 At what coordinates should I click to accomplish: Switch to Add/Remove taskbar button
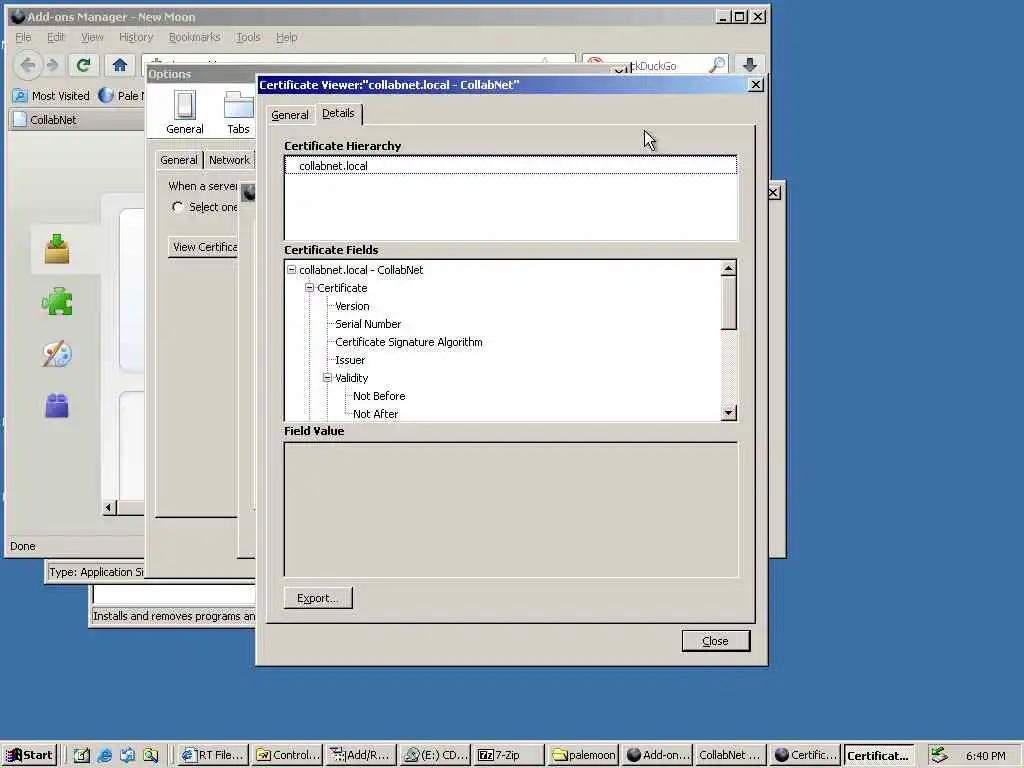(x=361, y=755)
